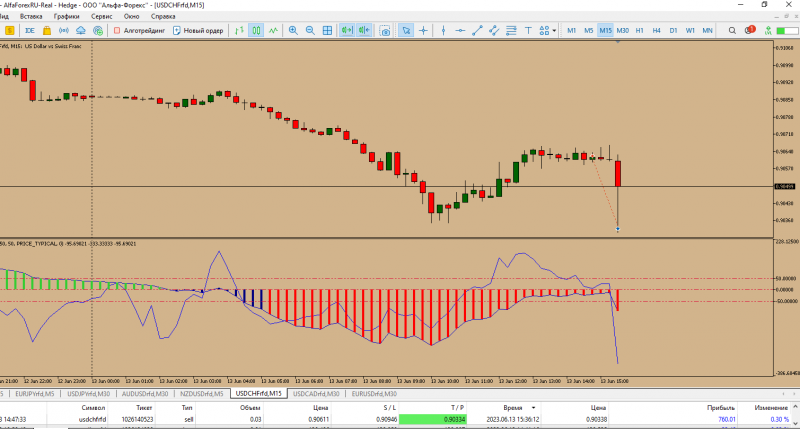Take a chart screenshot with camera icon
800x429 pixels.
click(x=385, y=31)
